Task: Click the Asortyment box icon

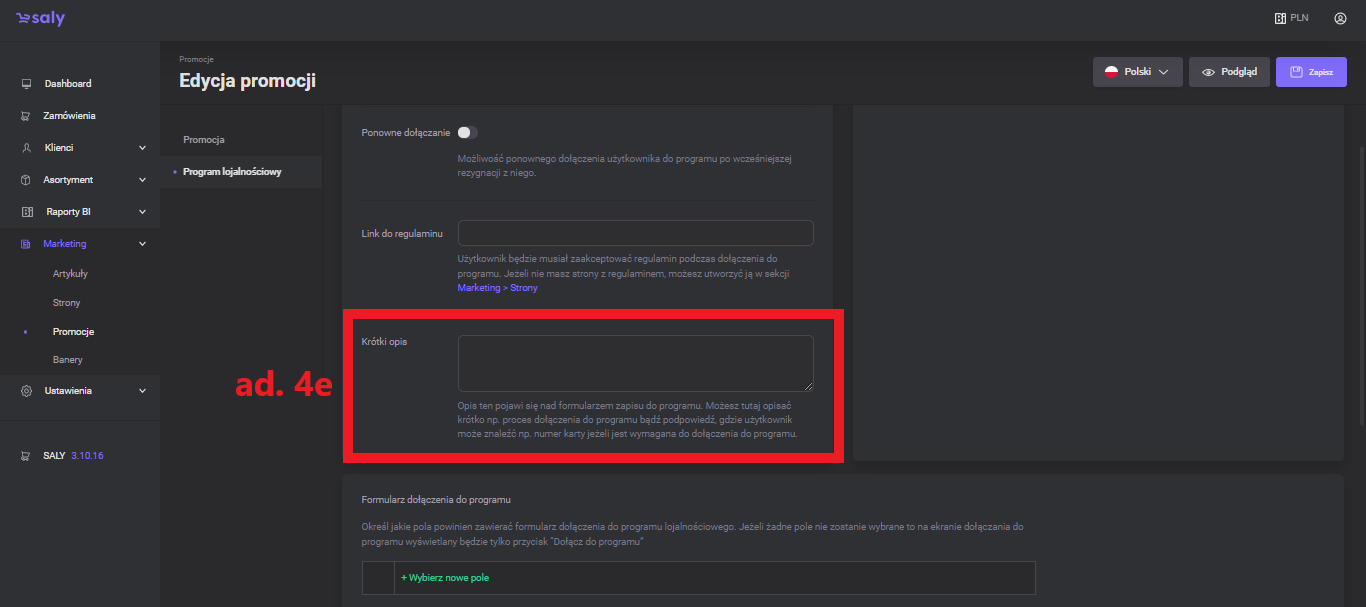Action: [26, 180]
